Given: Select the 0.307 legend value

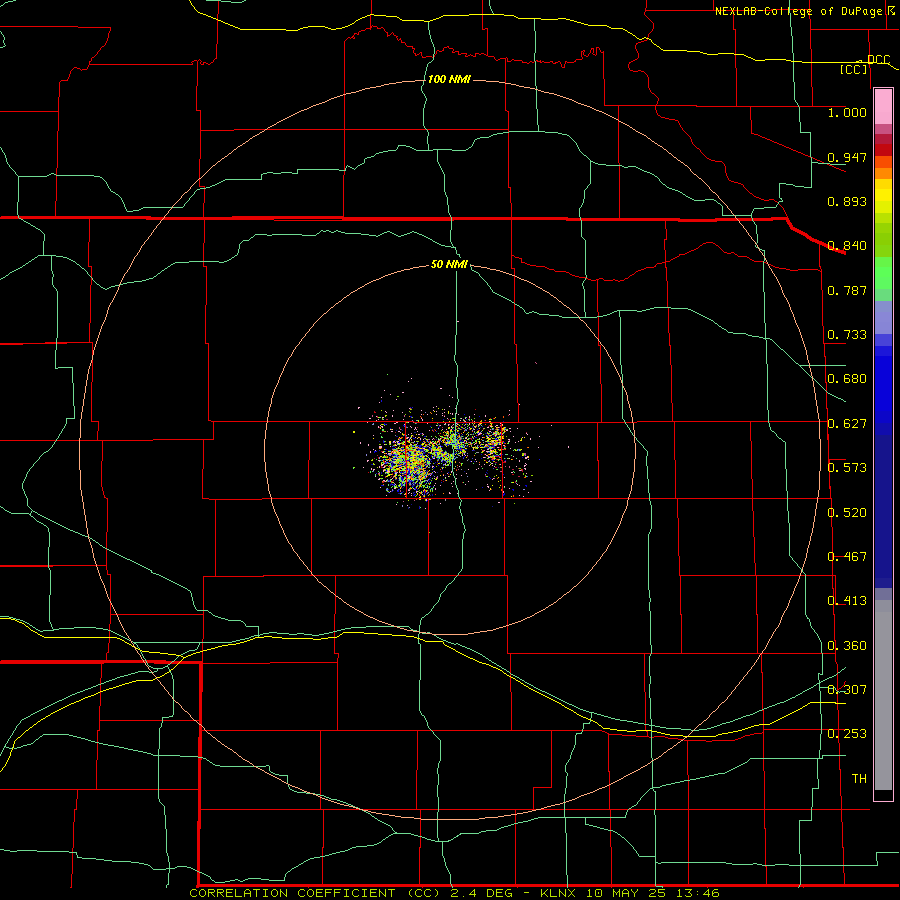Looking at the screenshot, I should click(x=847, y=690).
